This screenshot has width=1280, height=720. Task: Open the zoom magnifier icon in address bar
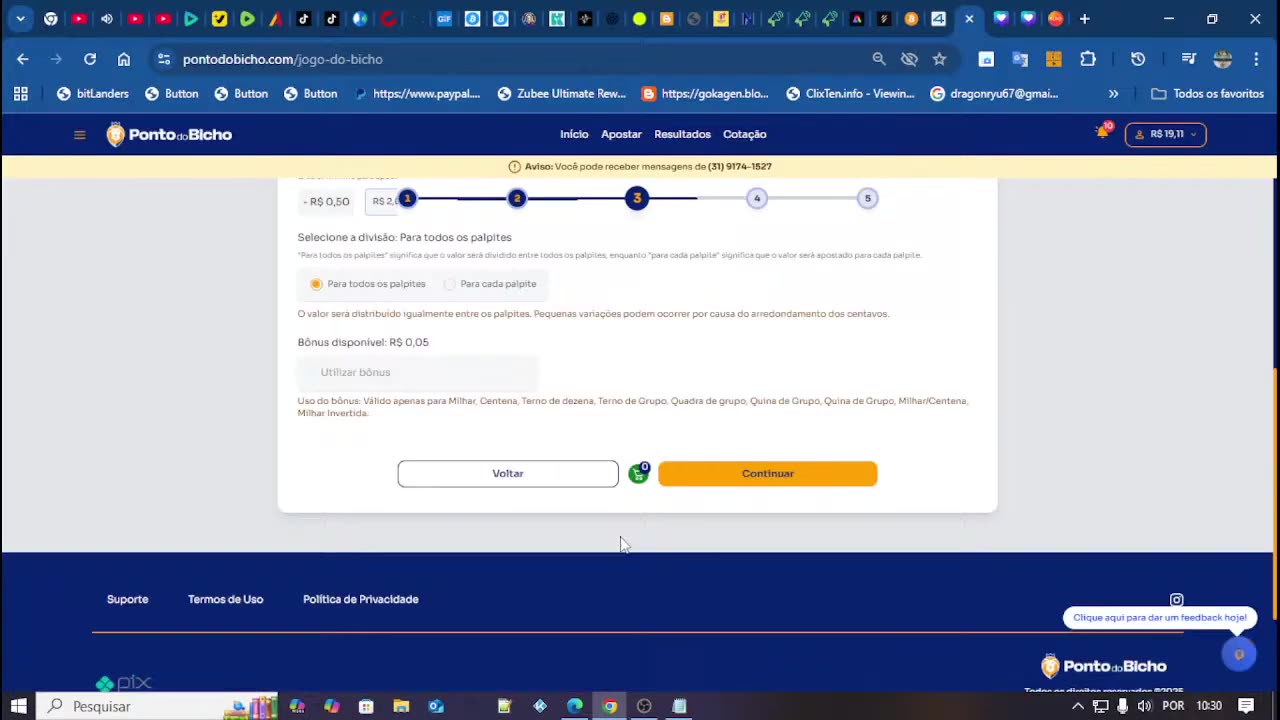point(879,59)
